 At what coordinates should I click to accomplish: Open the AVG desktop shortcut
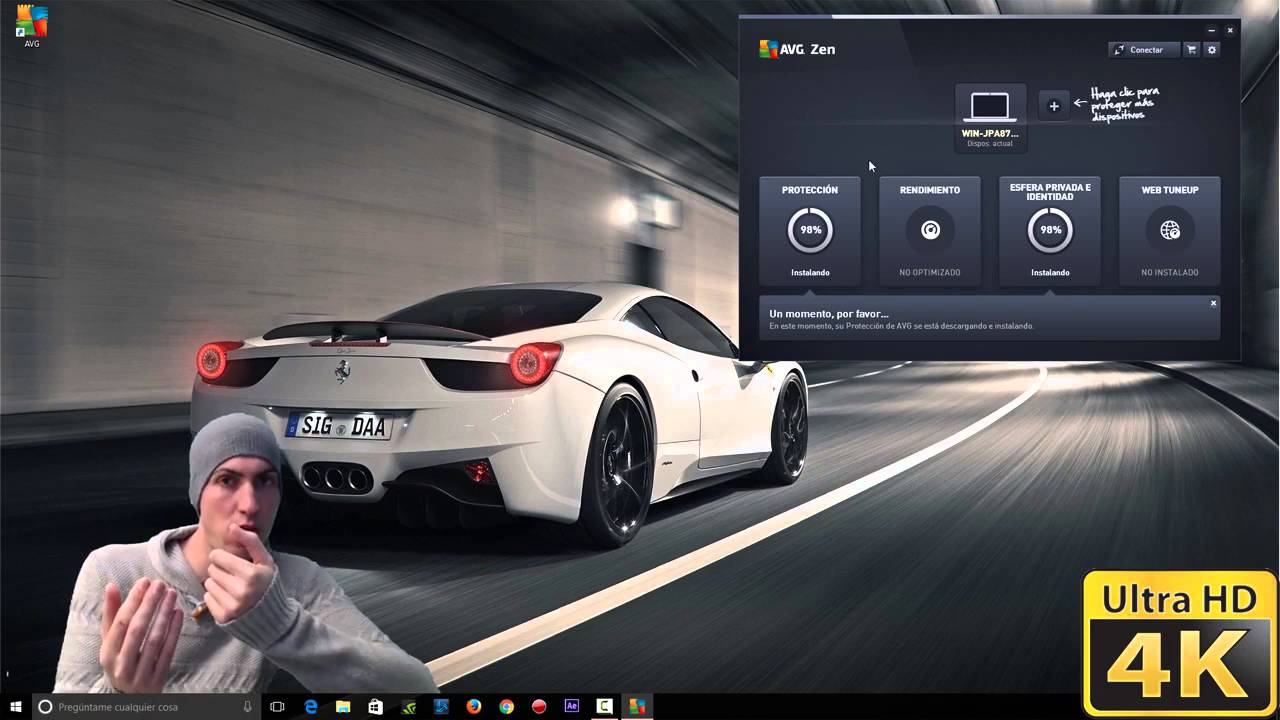32,27
